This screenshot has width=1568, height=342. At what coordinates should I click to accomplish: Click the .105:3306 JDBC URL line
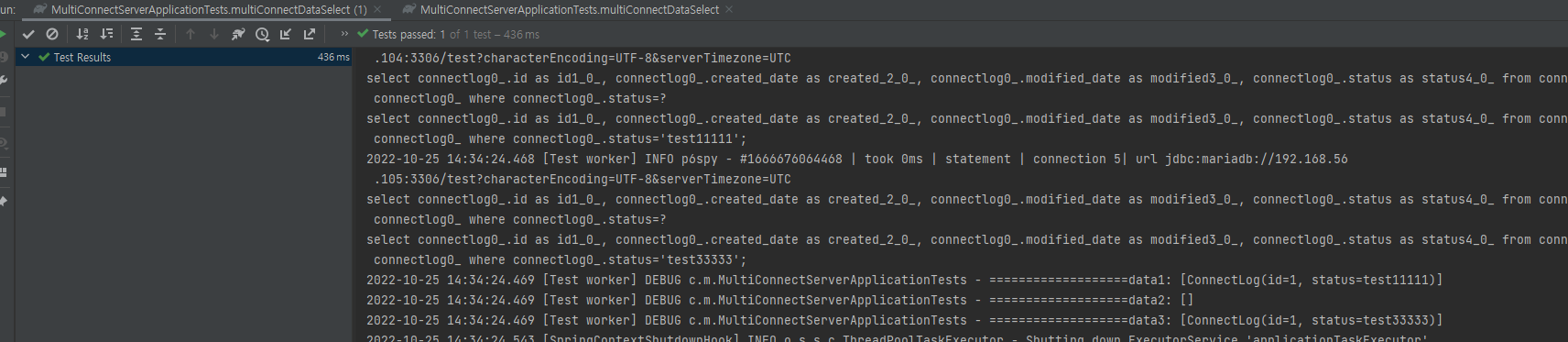583,180
